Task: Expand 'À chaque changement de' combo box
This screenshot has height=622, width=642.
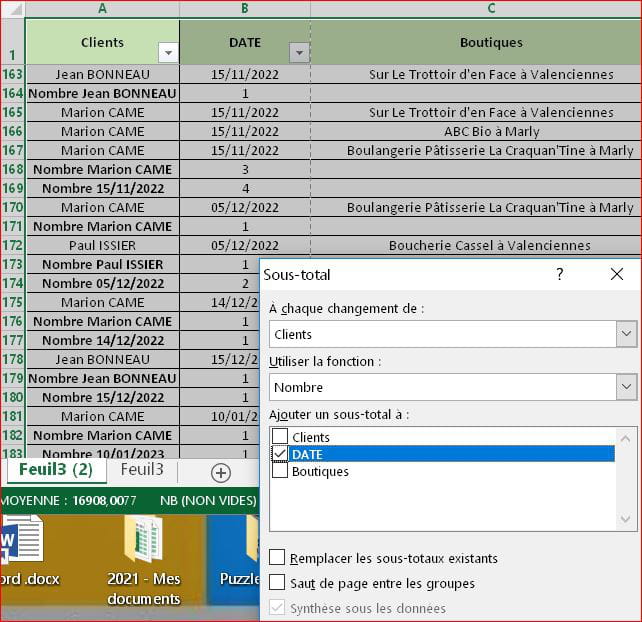Action: pos(626,334)
